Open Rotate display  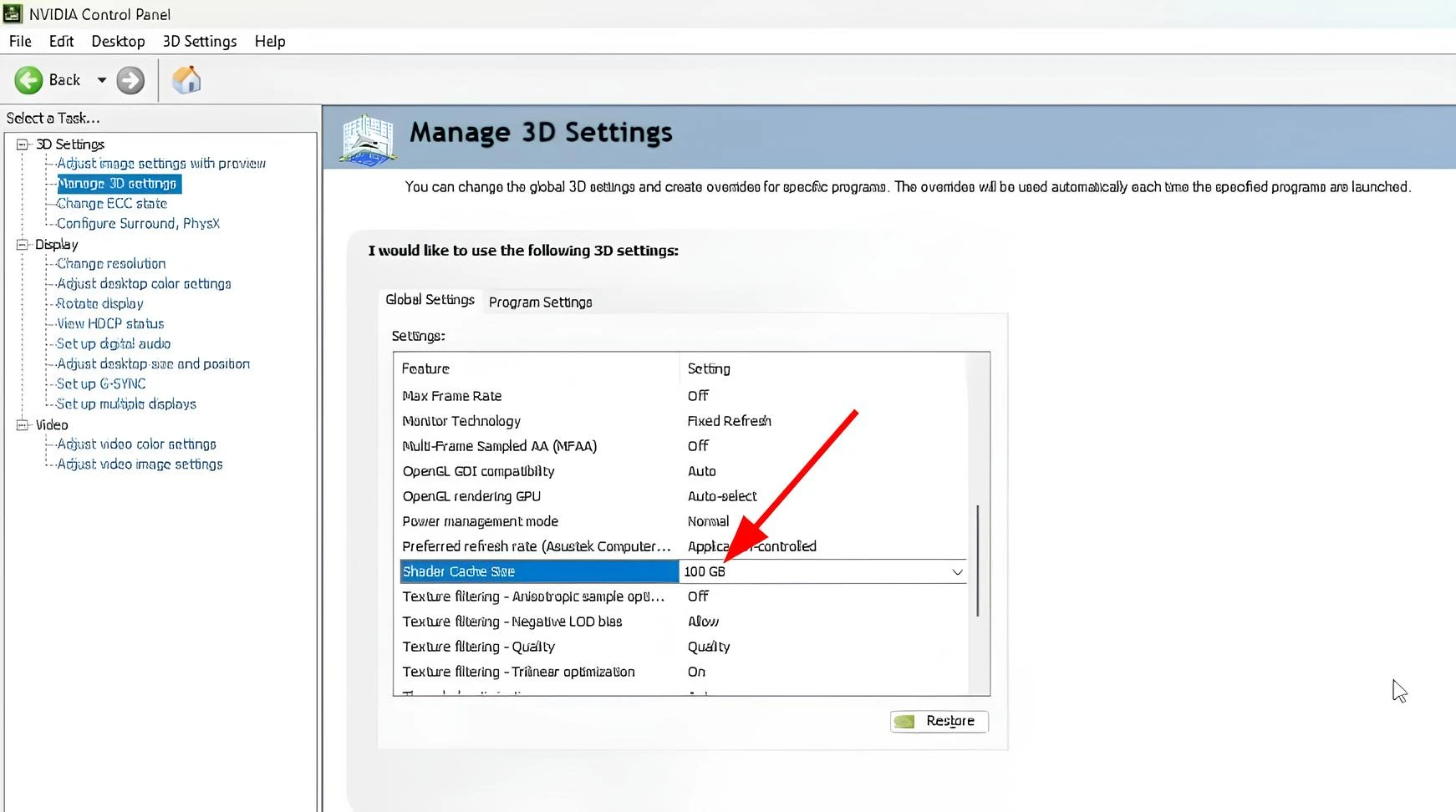pyautogui.click(x=99, y=304)
